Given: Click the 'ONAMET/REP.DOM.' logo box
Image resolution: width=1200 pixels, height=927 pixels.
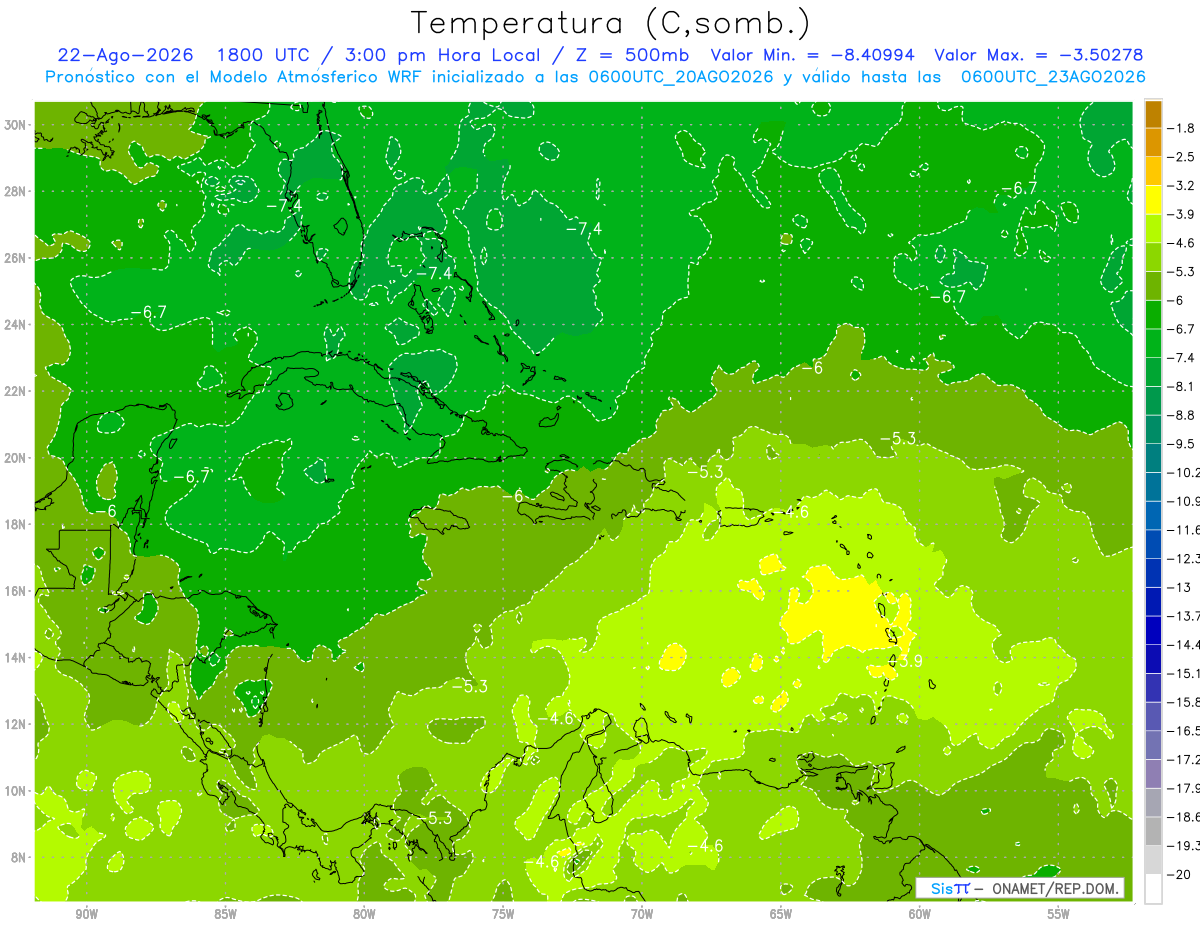Looking at the screenshot, I should coord(1020,888).
